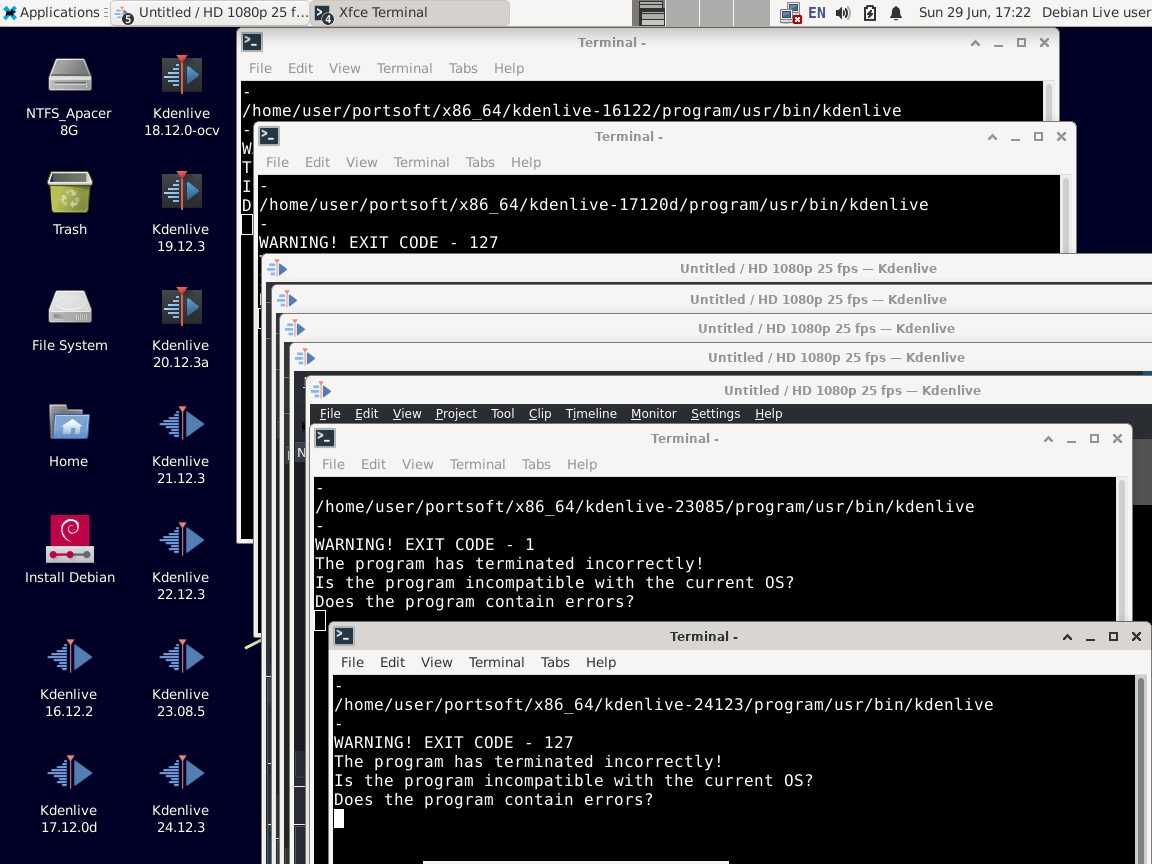
Task: Open the Debian Live user session menu
Action: click(x=1096, y=12)
